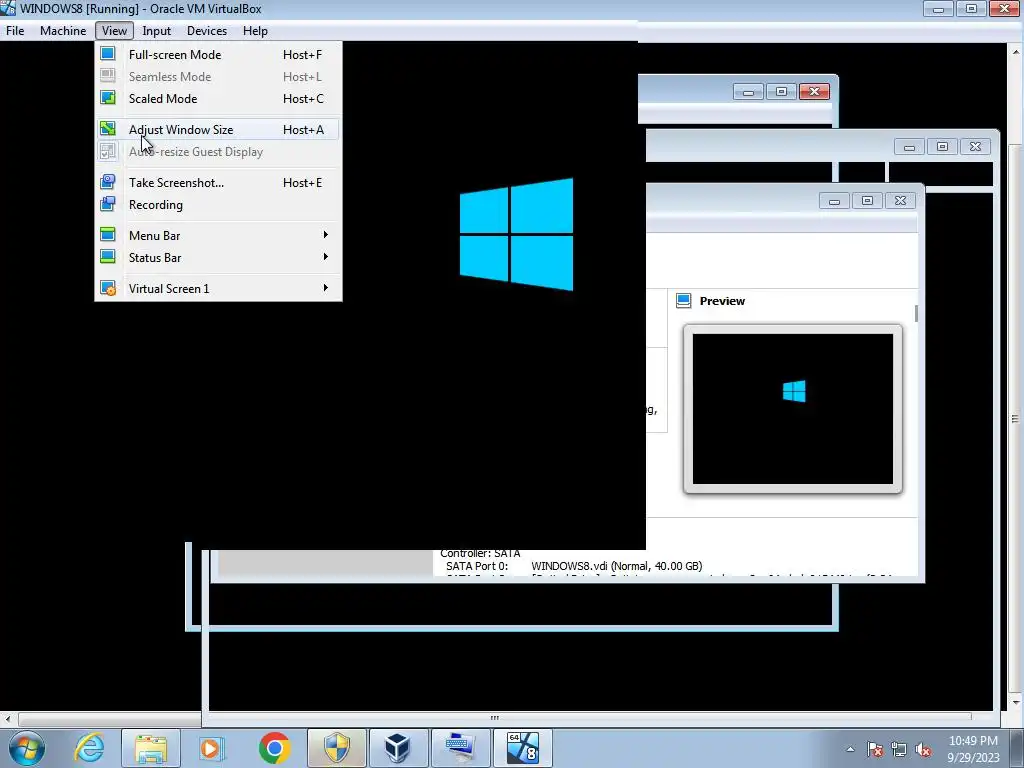Choose Full-screen Mode entry

218,55
